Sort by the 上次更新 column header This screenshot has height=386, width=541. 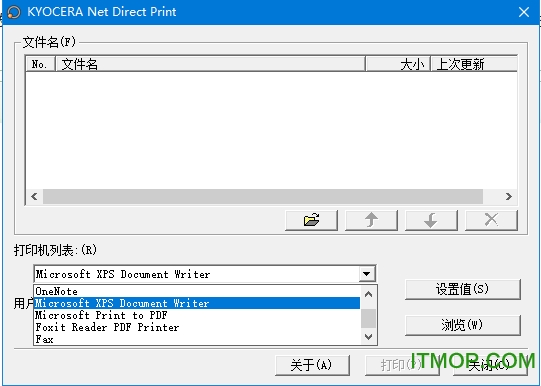point(474,64)
